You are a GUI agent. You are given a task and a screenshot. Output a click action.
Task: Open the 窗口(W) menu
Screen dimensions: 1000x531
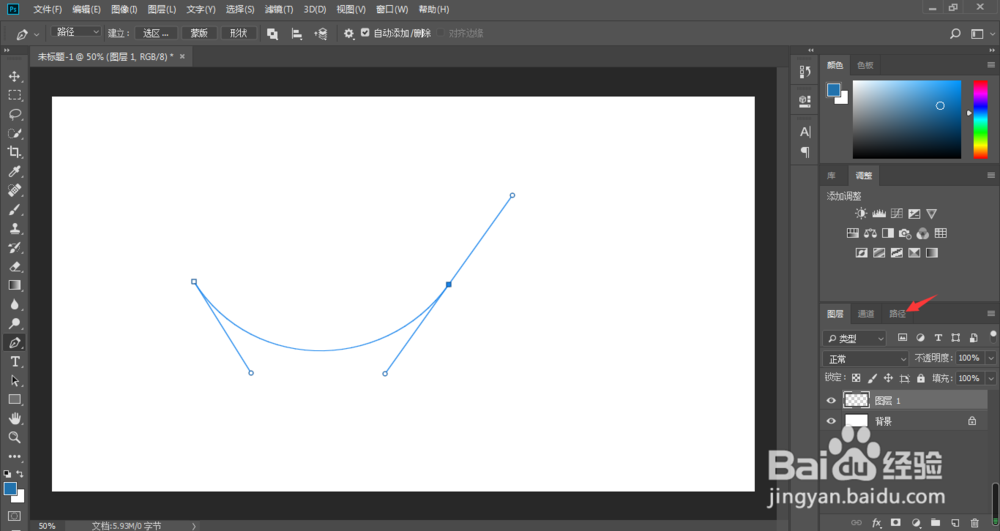click(392, 10)
